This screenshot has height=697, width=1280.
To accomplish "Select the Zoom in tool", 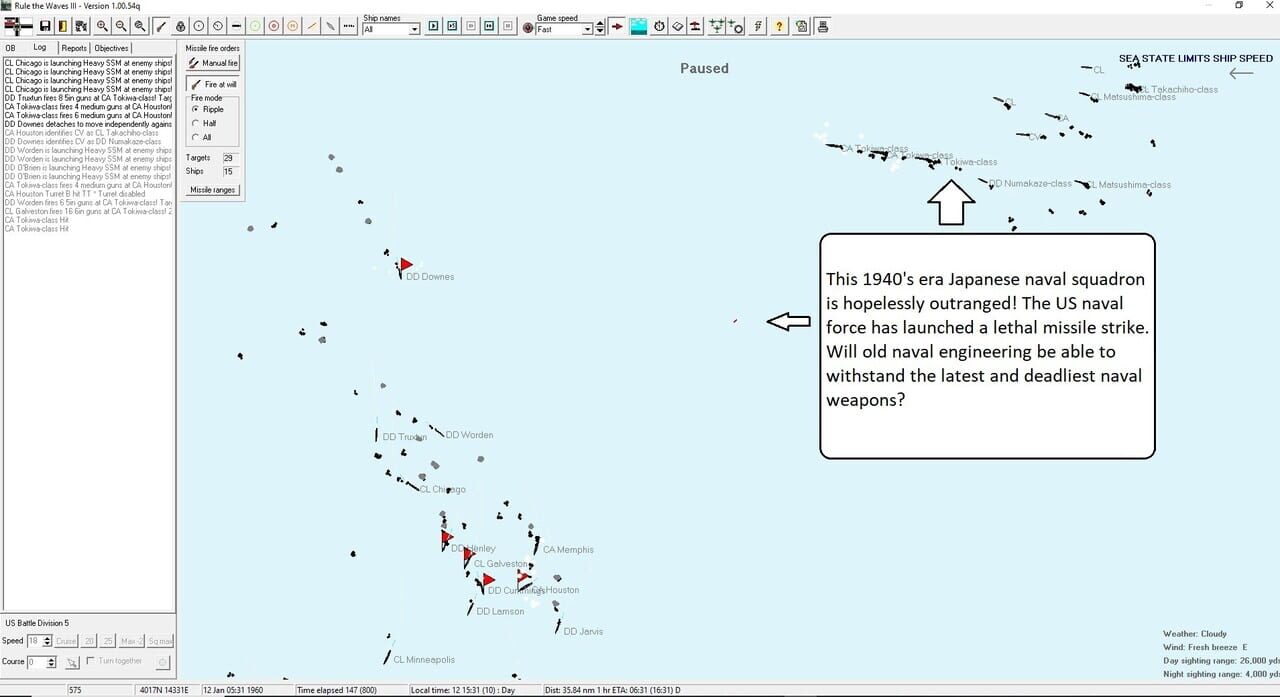I will [x=101, y=26].
